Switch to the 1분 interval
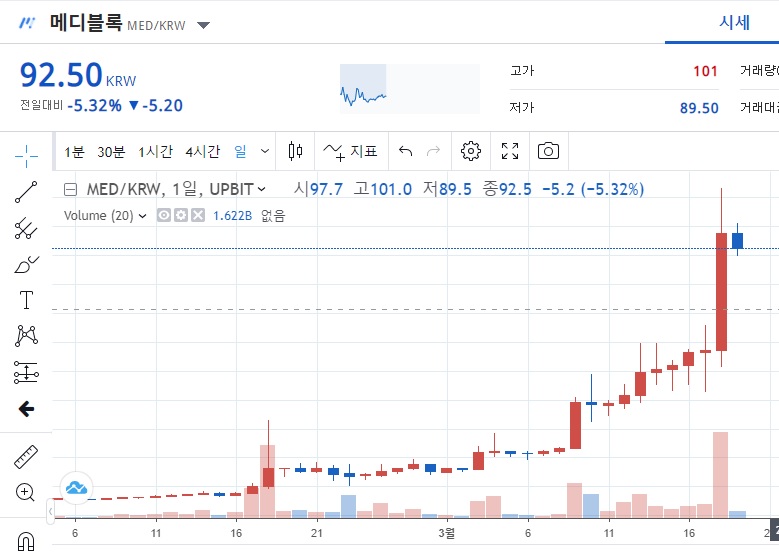Screen dimensions: 779x558 tap(74, 152)
